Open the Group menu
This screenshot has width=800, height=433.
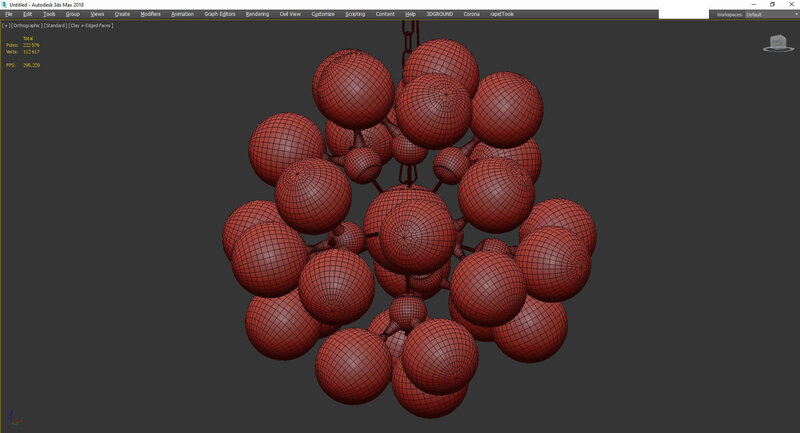coord(73,15)
